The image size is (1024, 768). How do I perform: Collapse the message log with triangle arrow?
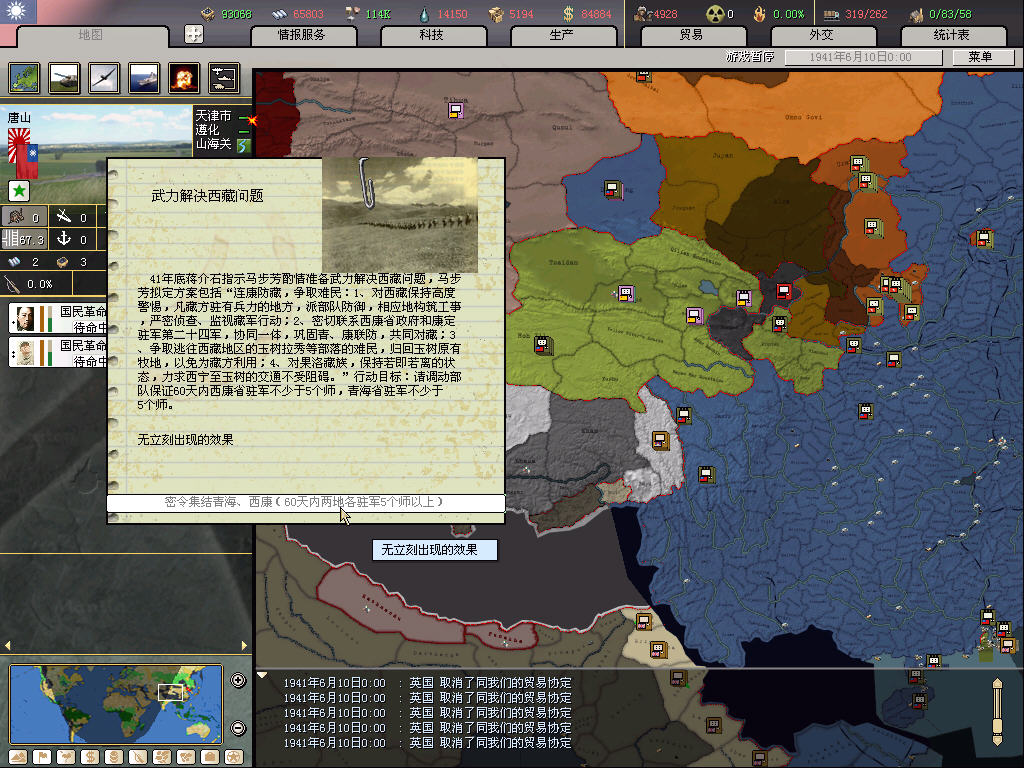263,675
